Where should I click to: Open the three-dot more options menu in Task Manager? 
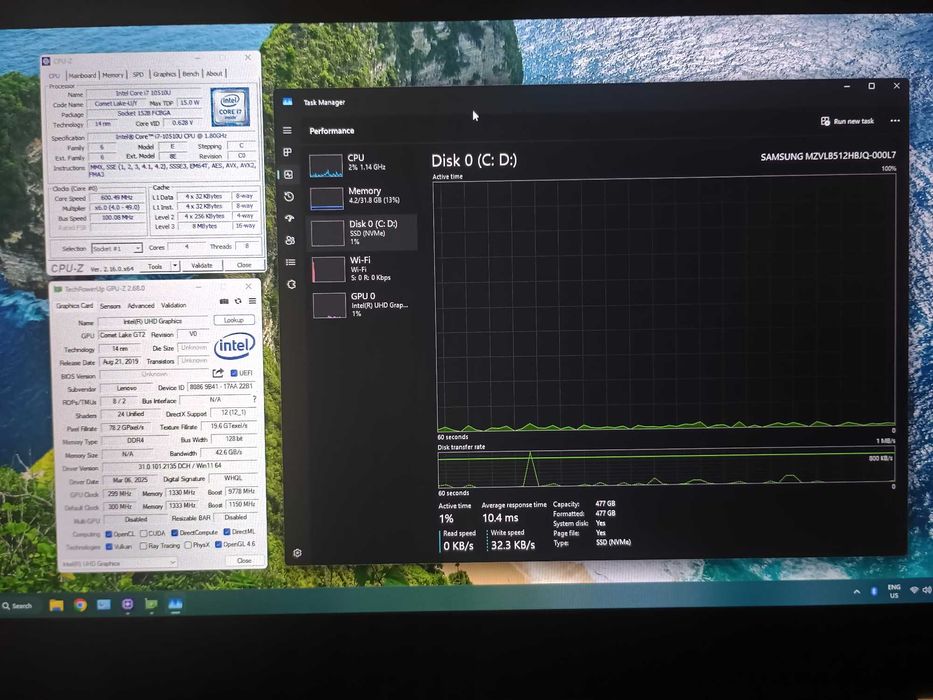point(895,121)
